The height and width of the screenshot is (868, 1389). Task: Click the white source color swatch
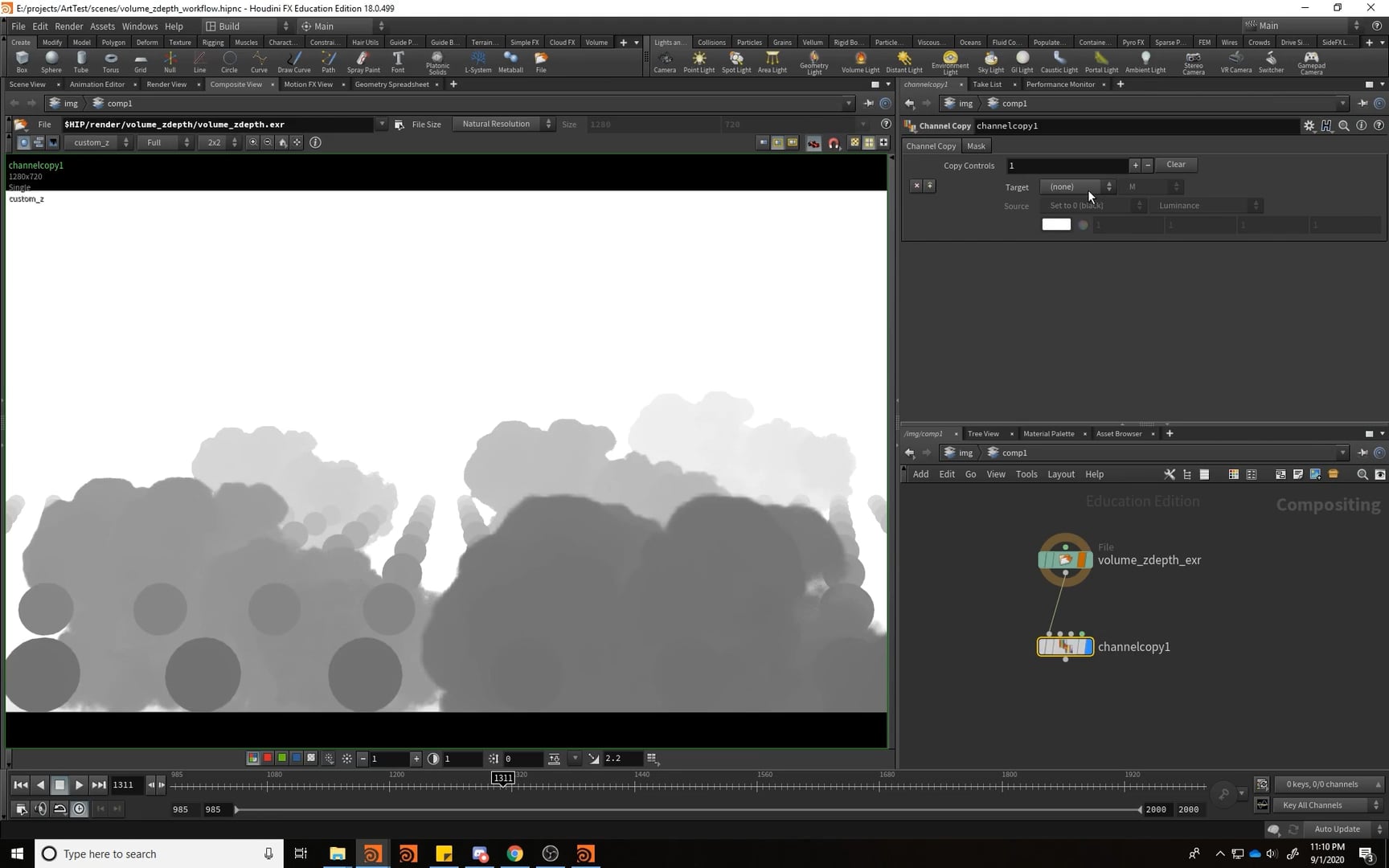(1056, 225)
